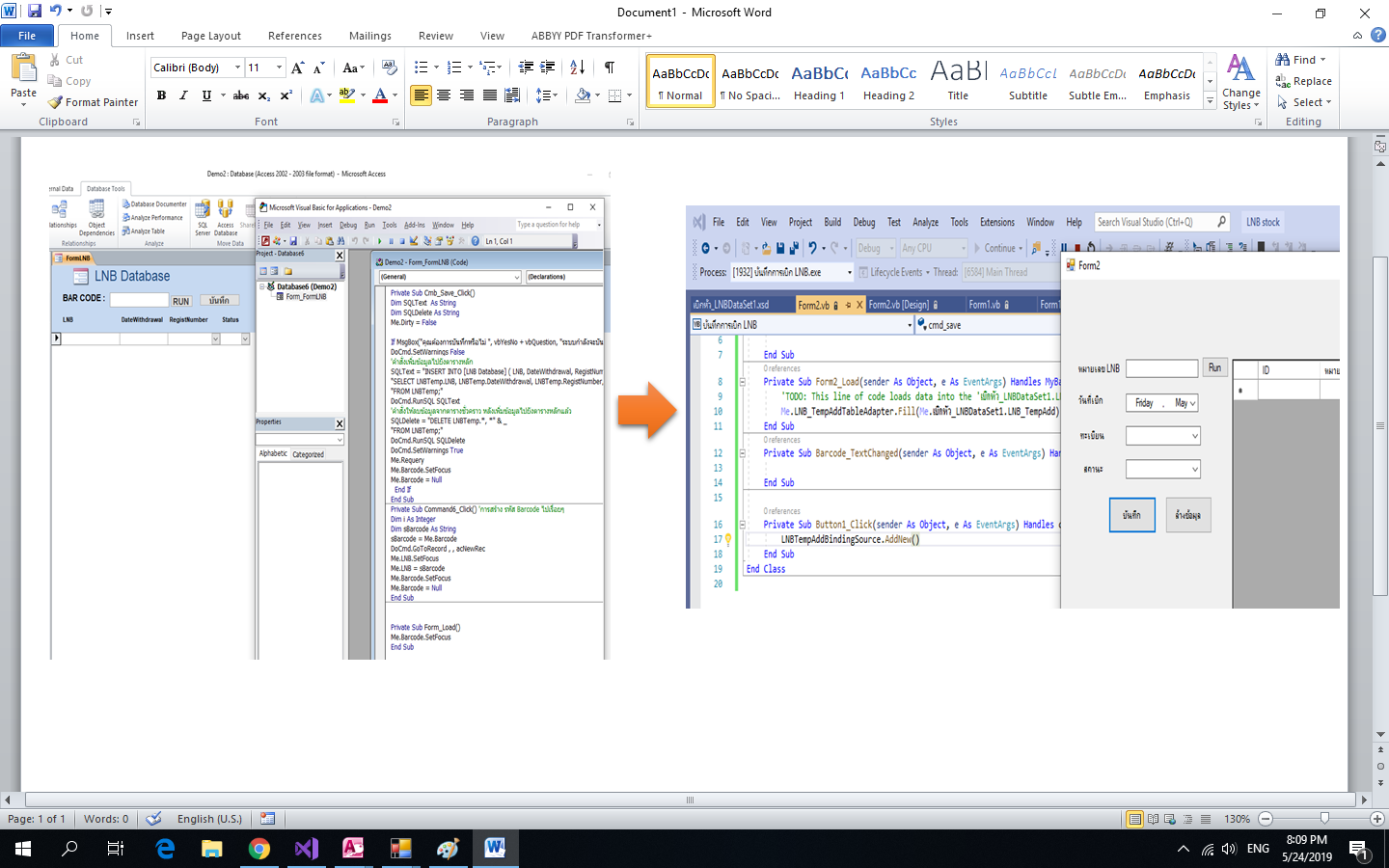Open File Explorer from the taskbar
The height and width of the screenshot is (868, 1389).
point(212,849)
